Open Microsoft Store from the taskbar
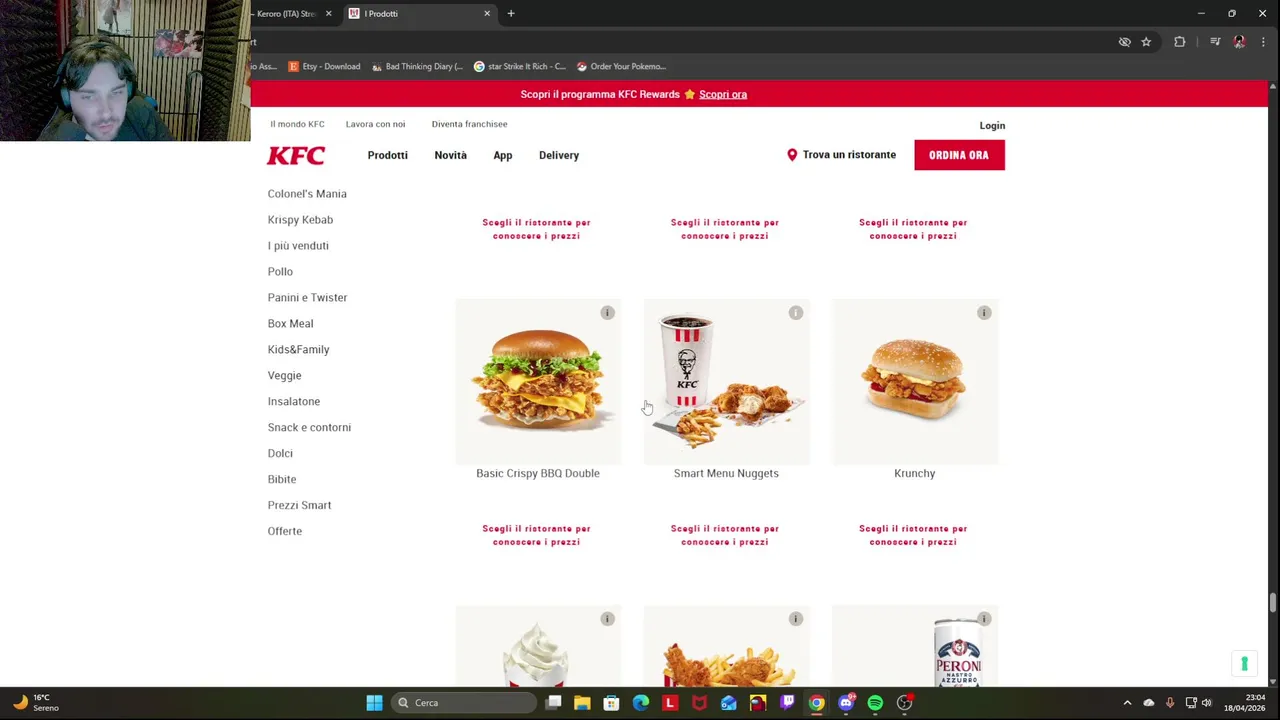 pyautogui.click(x=611, y=703)
